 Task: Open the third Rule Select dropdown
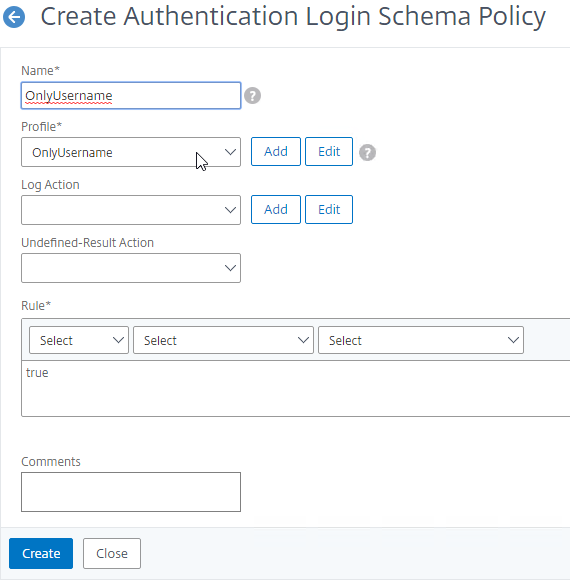421,340
